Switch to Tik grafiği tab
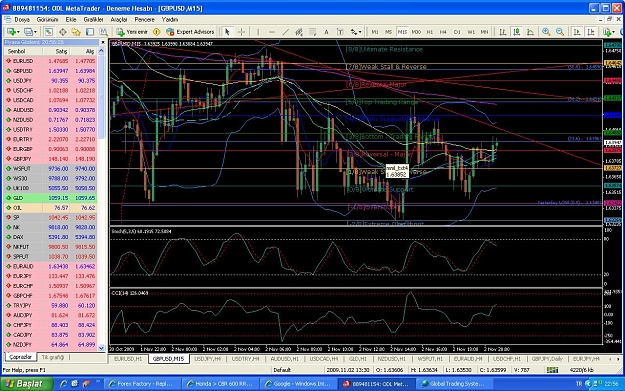 click(53, 357)
